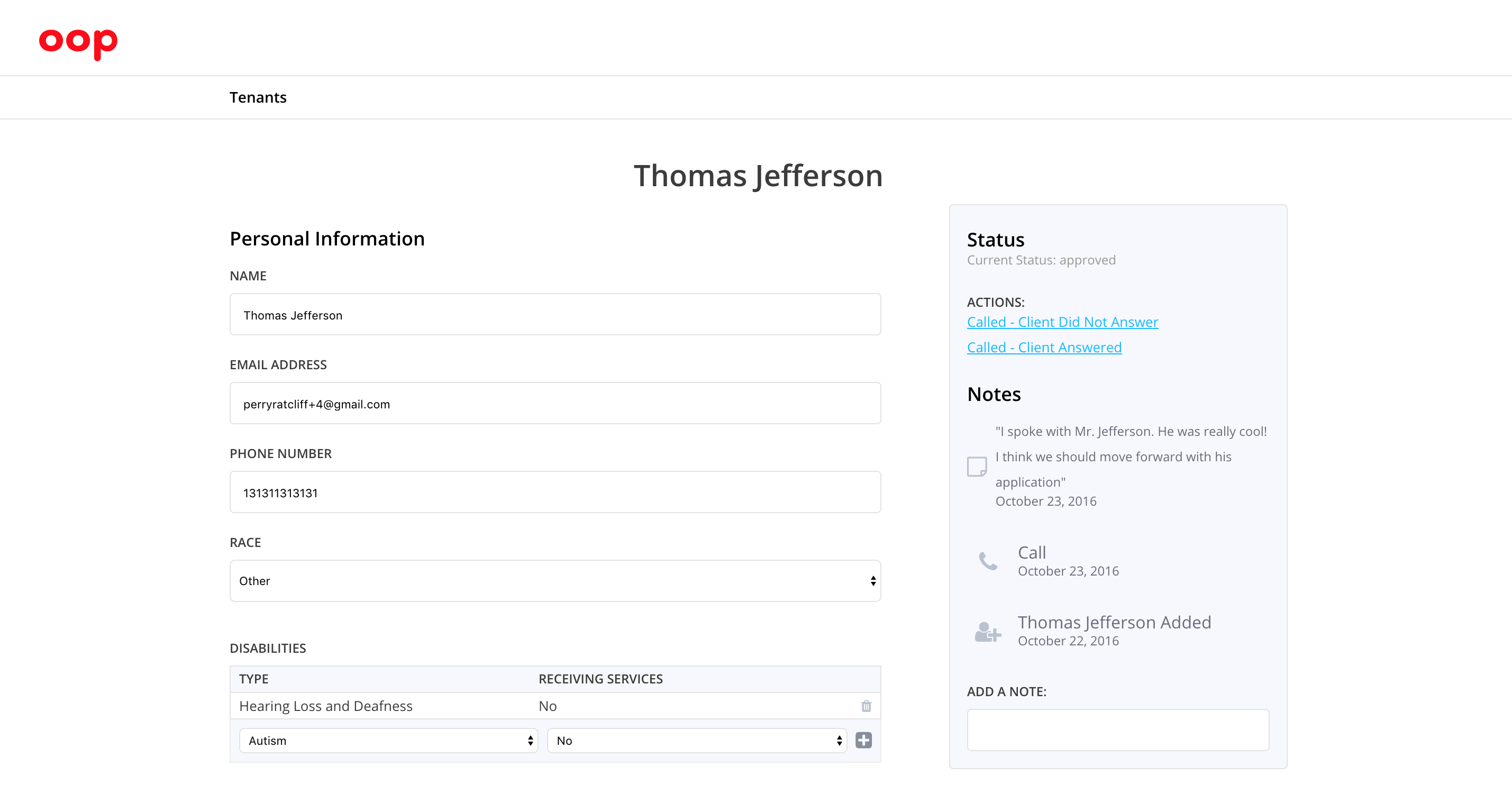Click the oop logo

pyautogui.click(x=78, y=42)
